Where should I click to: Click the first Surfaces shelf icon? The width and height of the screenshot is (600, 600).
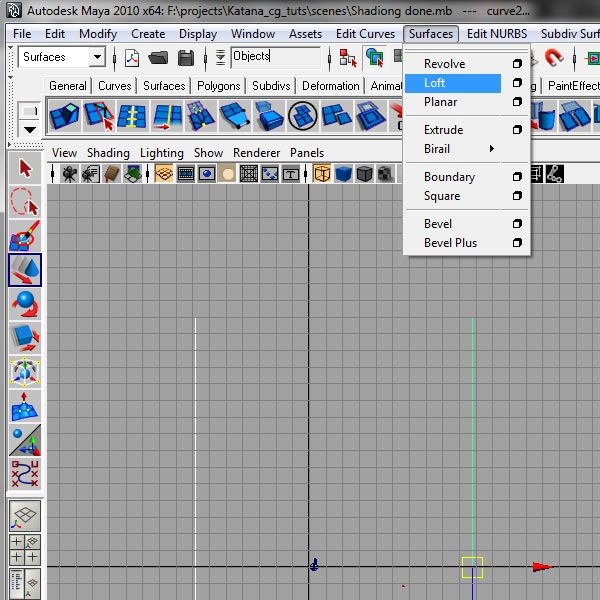[x=64, y=116]
